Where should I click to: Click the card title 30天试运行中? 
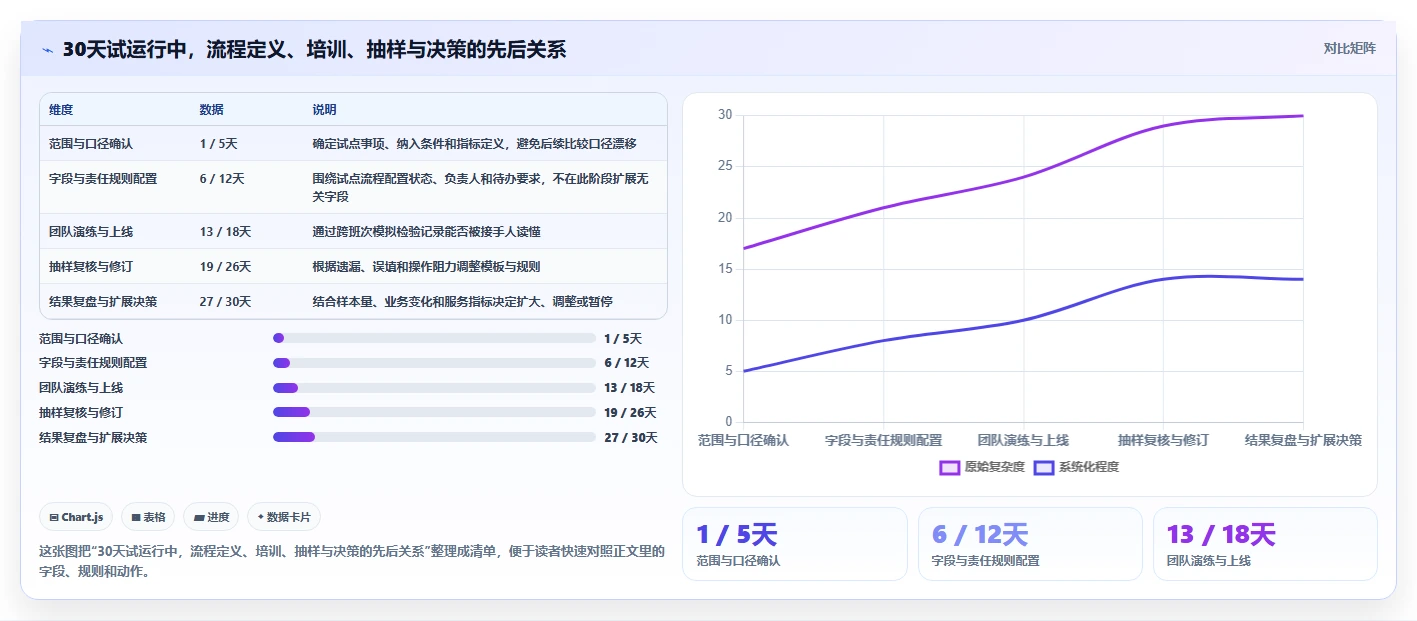point(314,50)
